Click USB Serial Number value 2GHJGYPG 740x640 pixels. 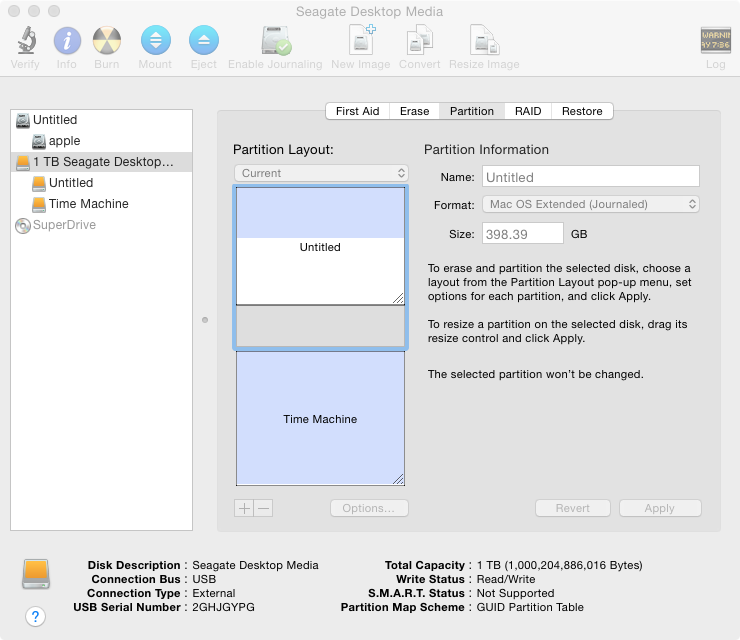(x=223, y=607)
